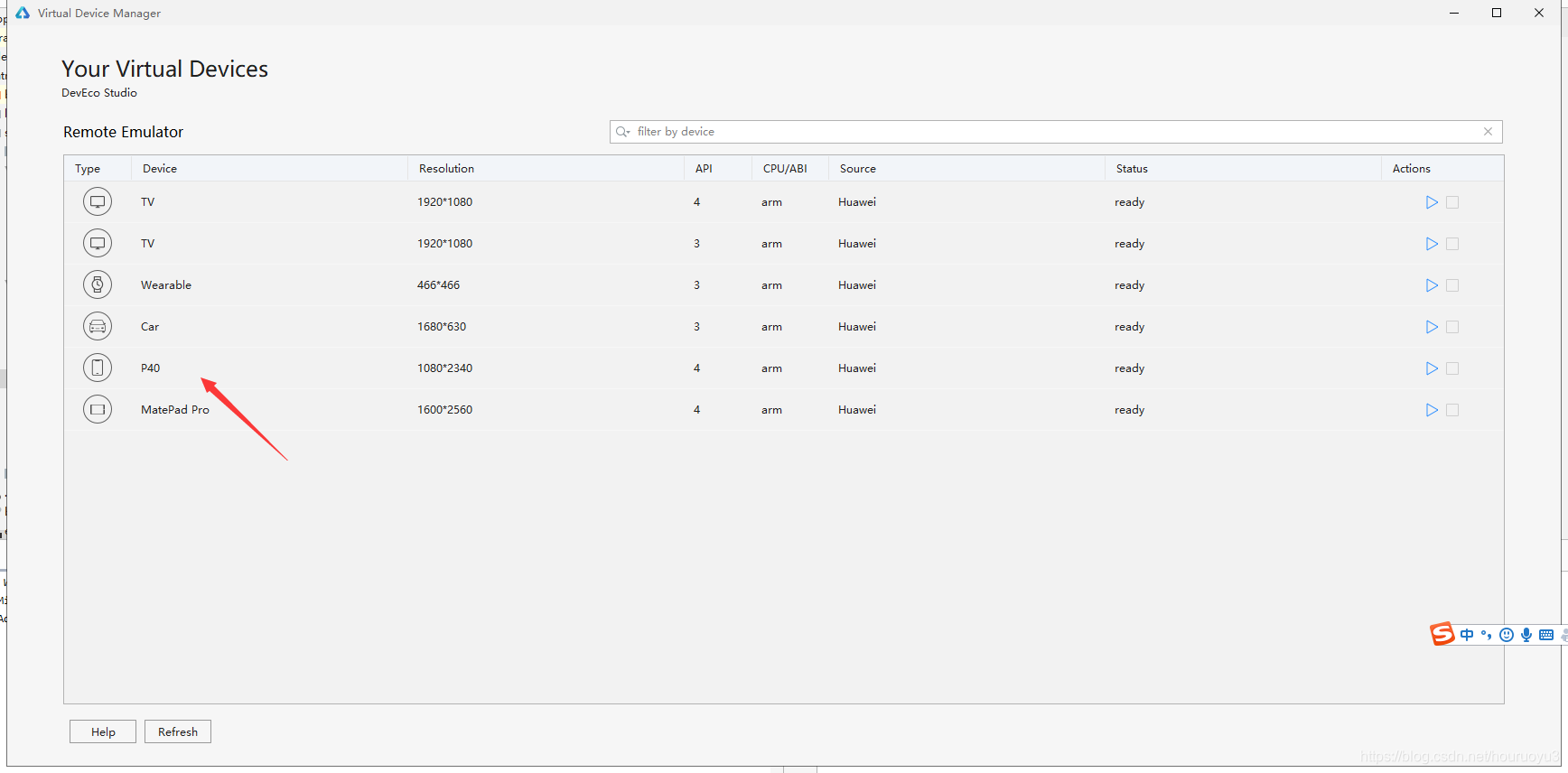Launch the MatePad Pro emulator
Screen dimensions: 1568x773
click(1432, 410)
